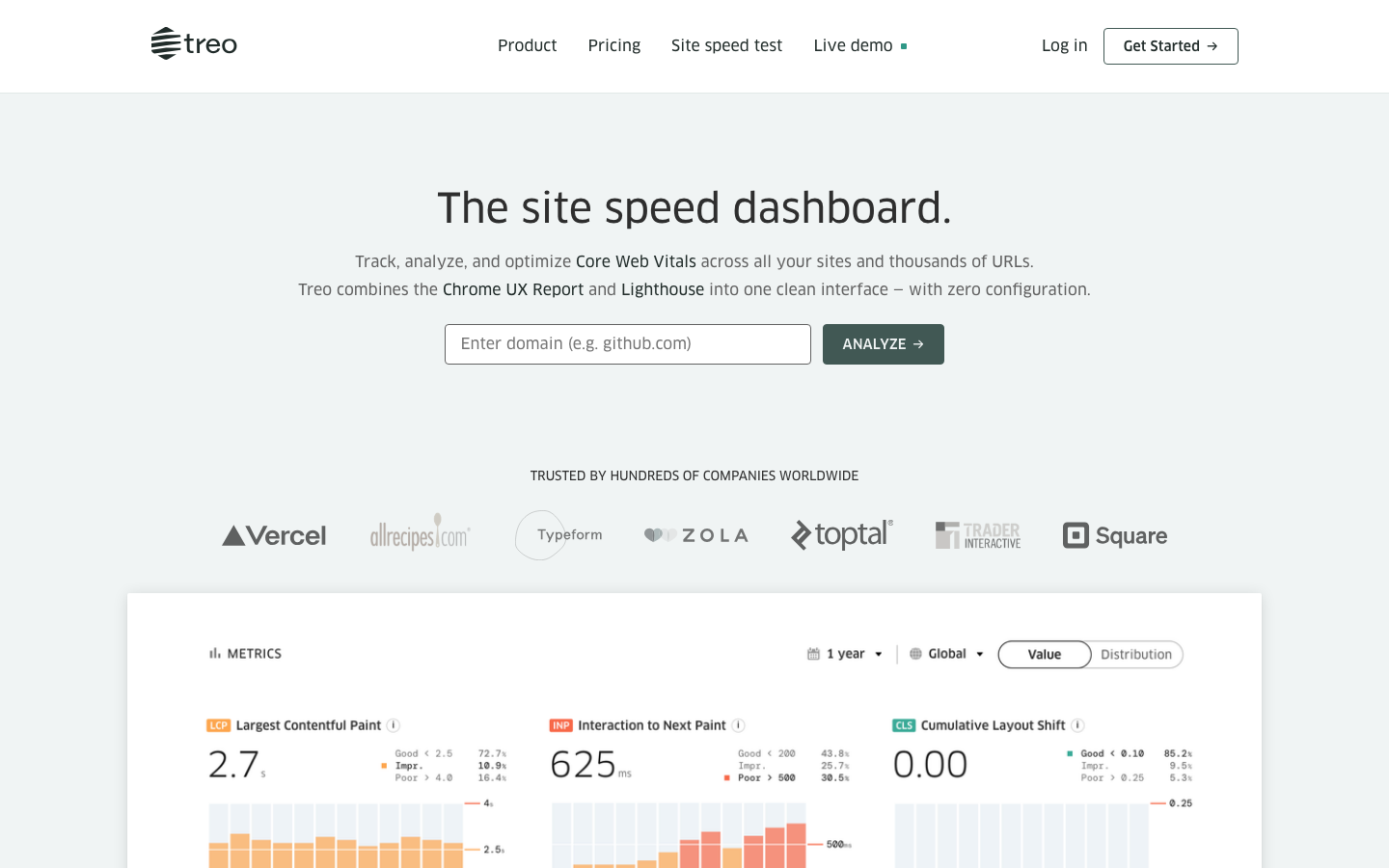Click the calendar icon beside 1 year
The width and height of the screenshot is (1389, 868).
813,654
